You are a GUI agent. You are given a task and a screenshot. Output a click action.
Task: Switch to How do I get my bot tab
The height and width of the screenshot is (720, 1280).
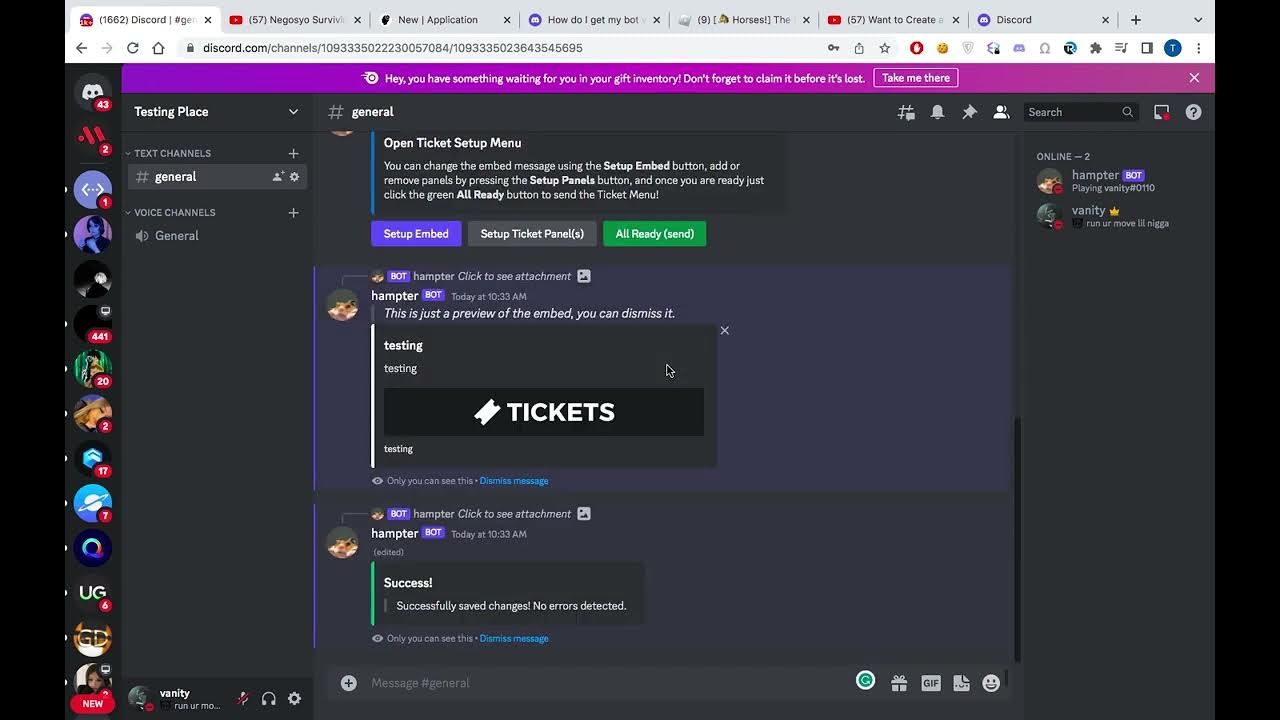click(x=595, y=20)
